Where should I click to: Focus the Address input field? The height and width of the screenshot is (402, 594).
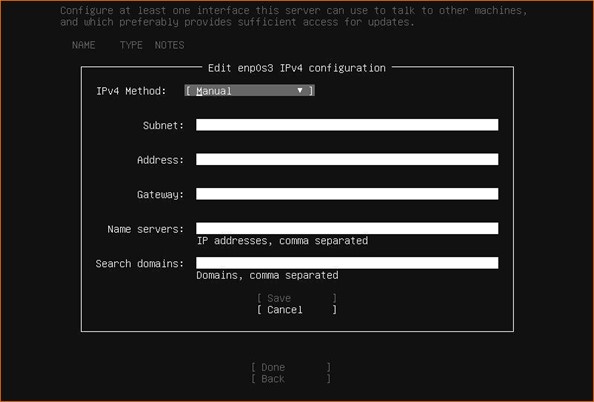point(347,159)
